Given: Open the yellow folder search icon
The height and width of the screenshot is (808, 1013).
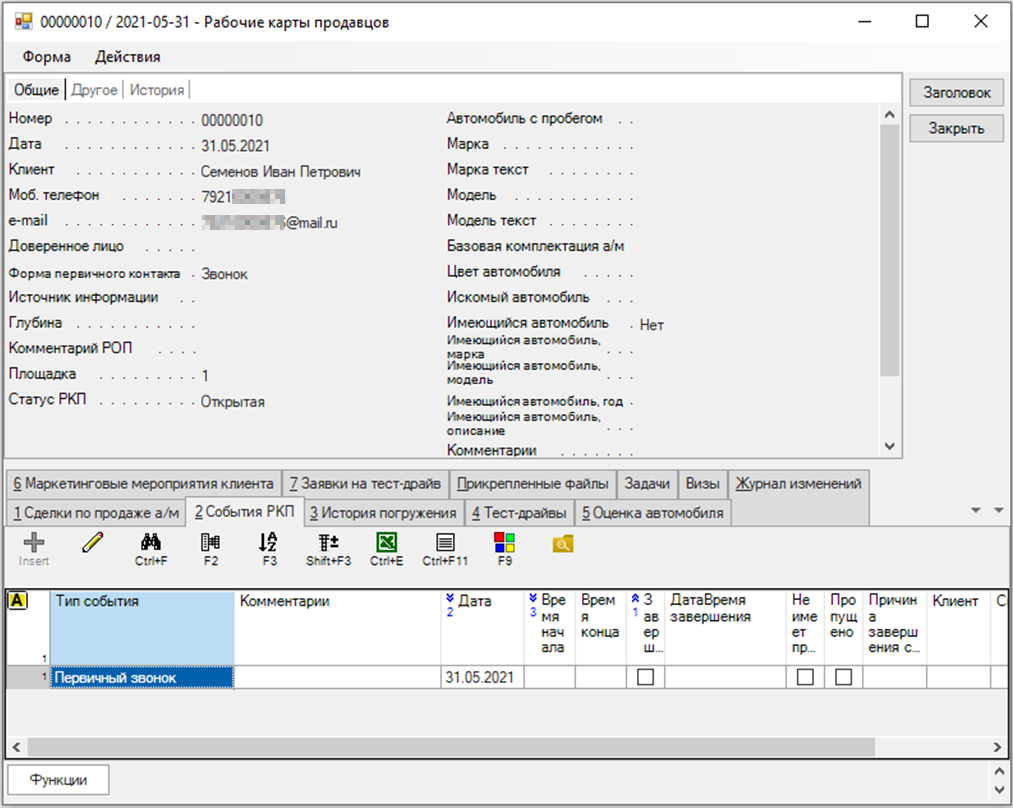Looking at the screenshot, I should pyautogui.click(x=563, y=543).
